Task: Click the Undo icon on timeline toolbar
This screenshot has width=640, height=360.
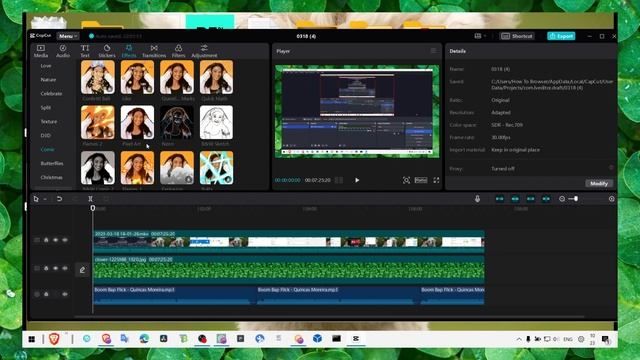Action: tap(59, 199)
